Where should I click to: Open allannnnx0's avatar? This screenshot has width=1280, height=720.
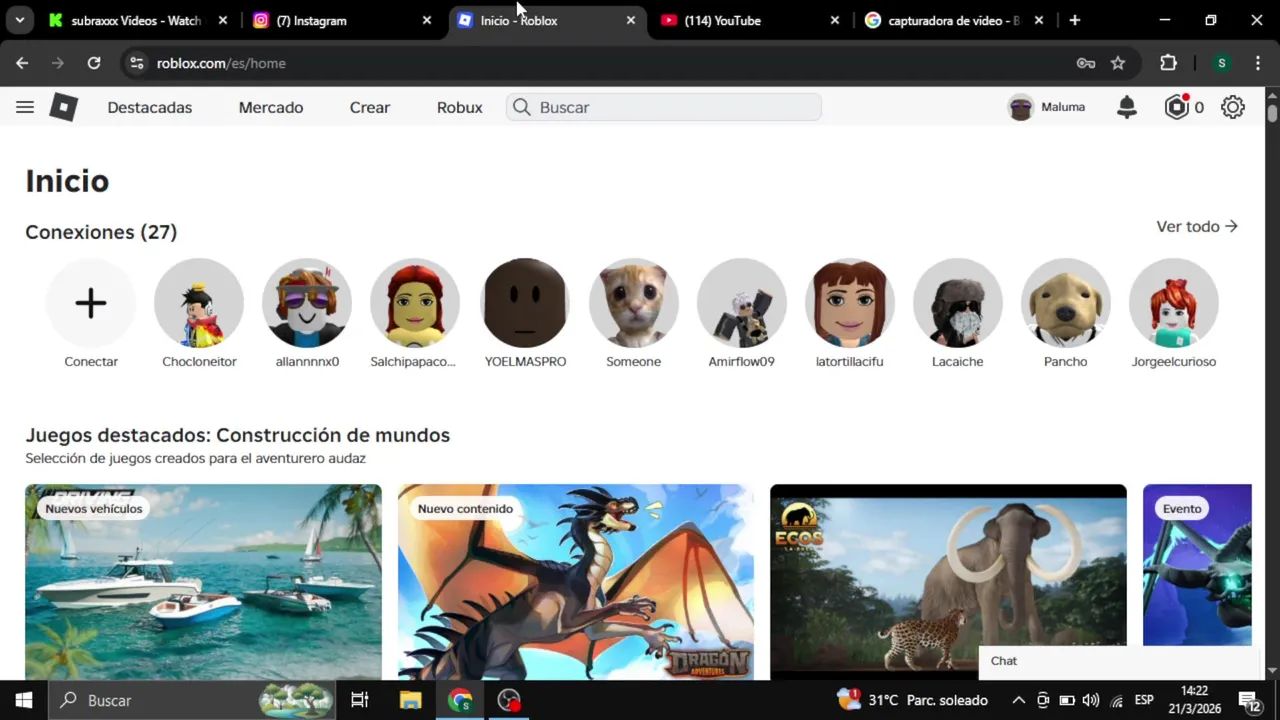click(x=307, y=303)
